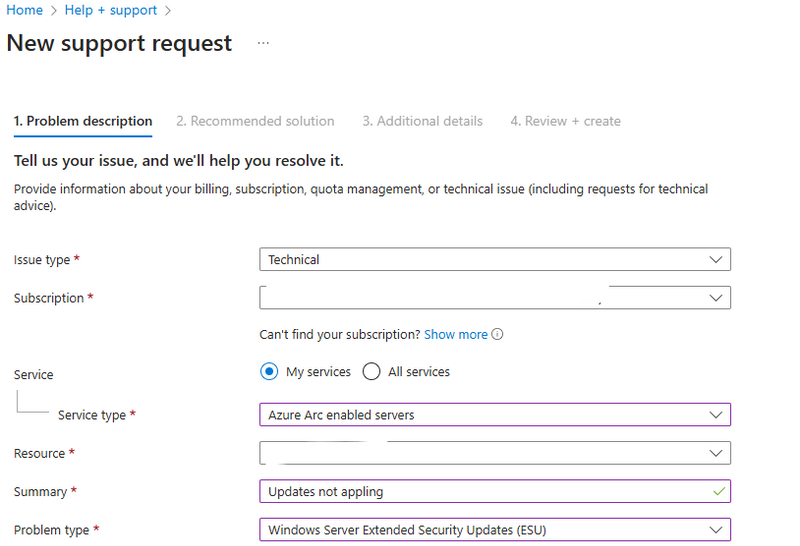
Task: Select the All services radio button
Action: pyautogui.click(x=372, y=372)
